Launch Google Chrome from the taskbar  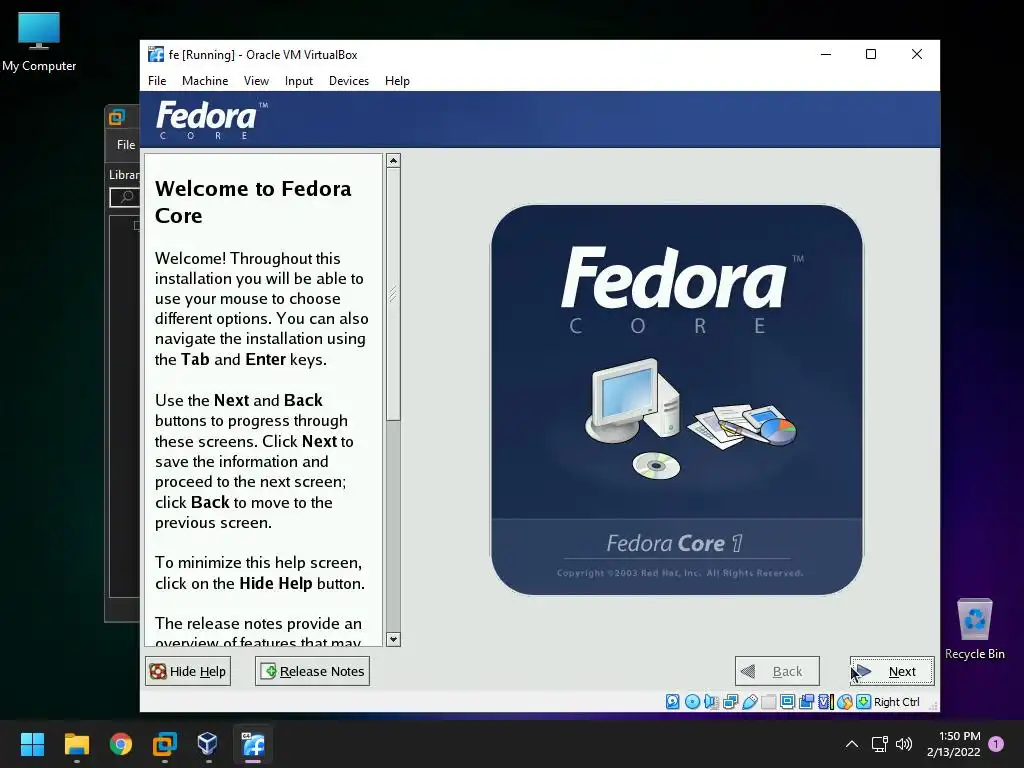121,744
